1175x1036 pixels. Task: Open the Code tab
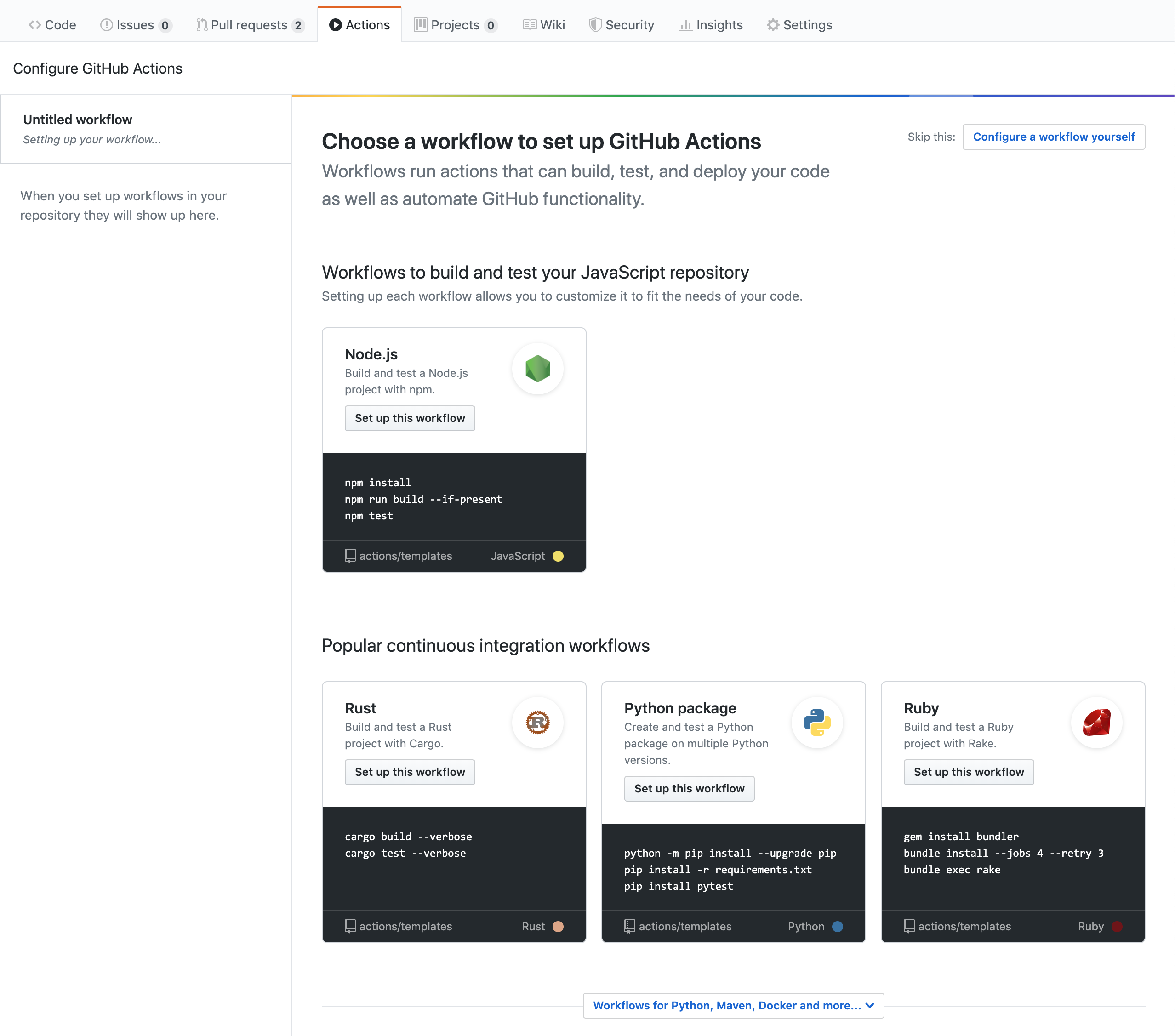coord(52,25)
